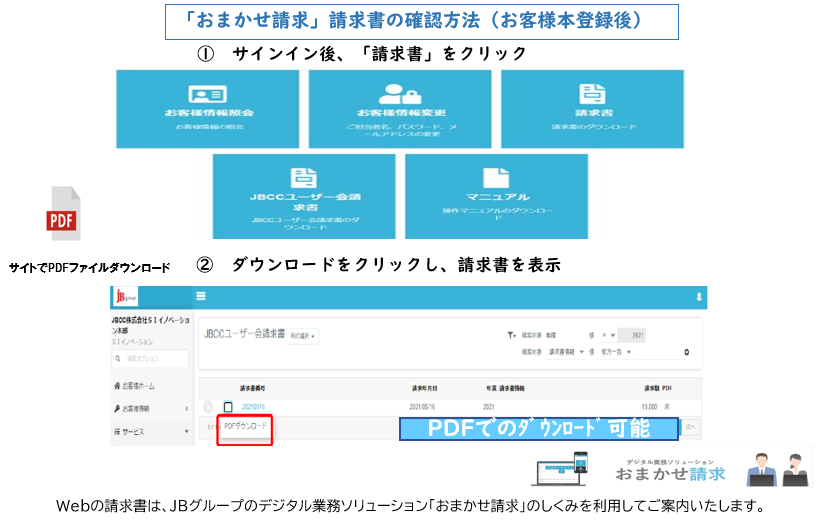Collapse the サービス sidebar section
The image size is (829, 520).
pyautogui.click(x=151, y=432)
